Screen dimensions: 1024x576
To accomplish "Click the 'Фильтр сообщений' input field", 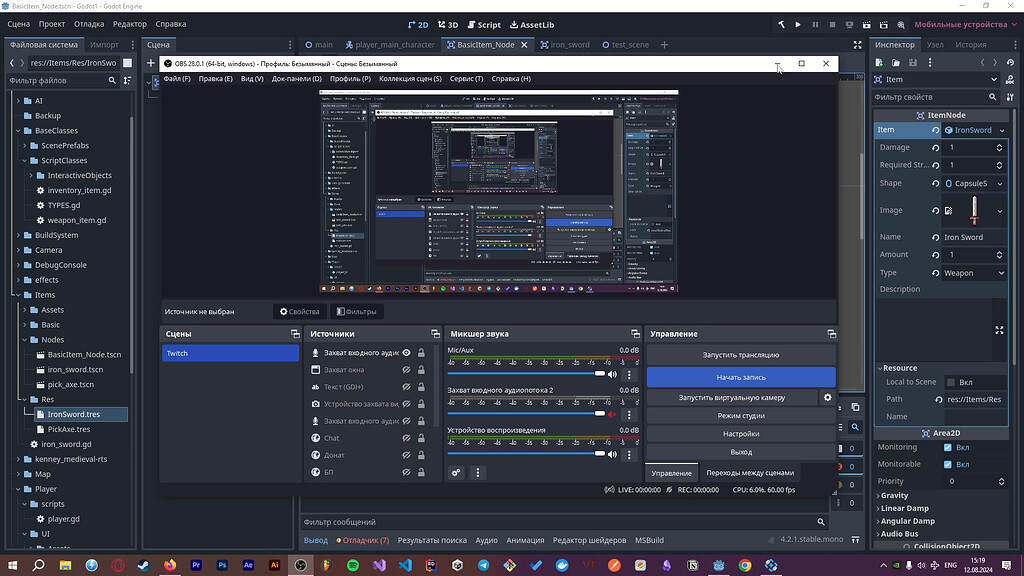I will (x=560, y=521).
